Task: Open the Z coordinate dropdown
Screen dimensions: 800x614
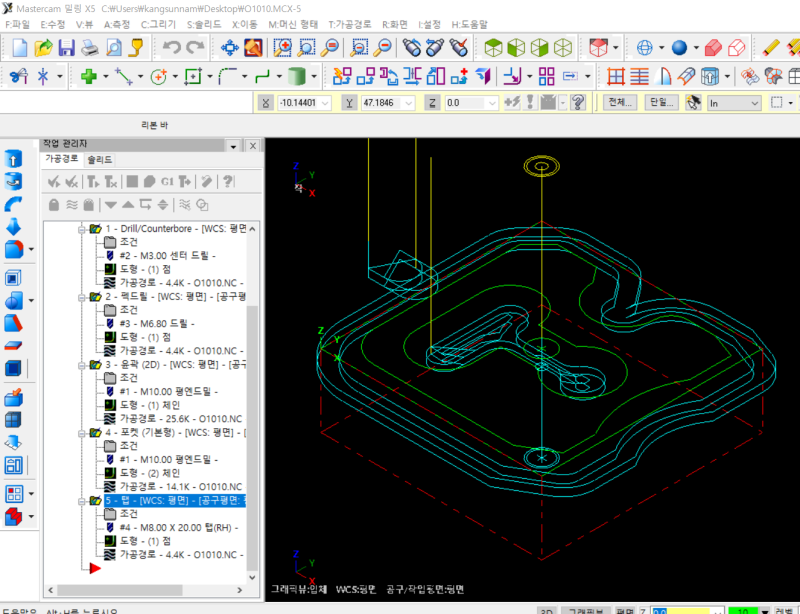Action: point(490,102)
